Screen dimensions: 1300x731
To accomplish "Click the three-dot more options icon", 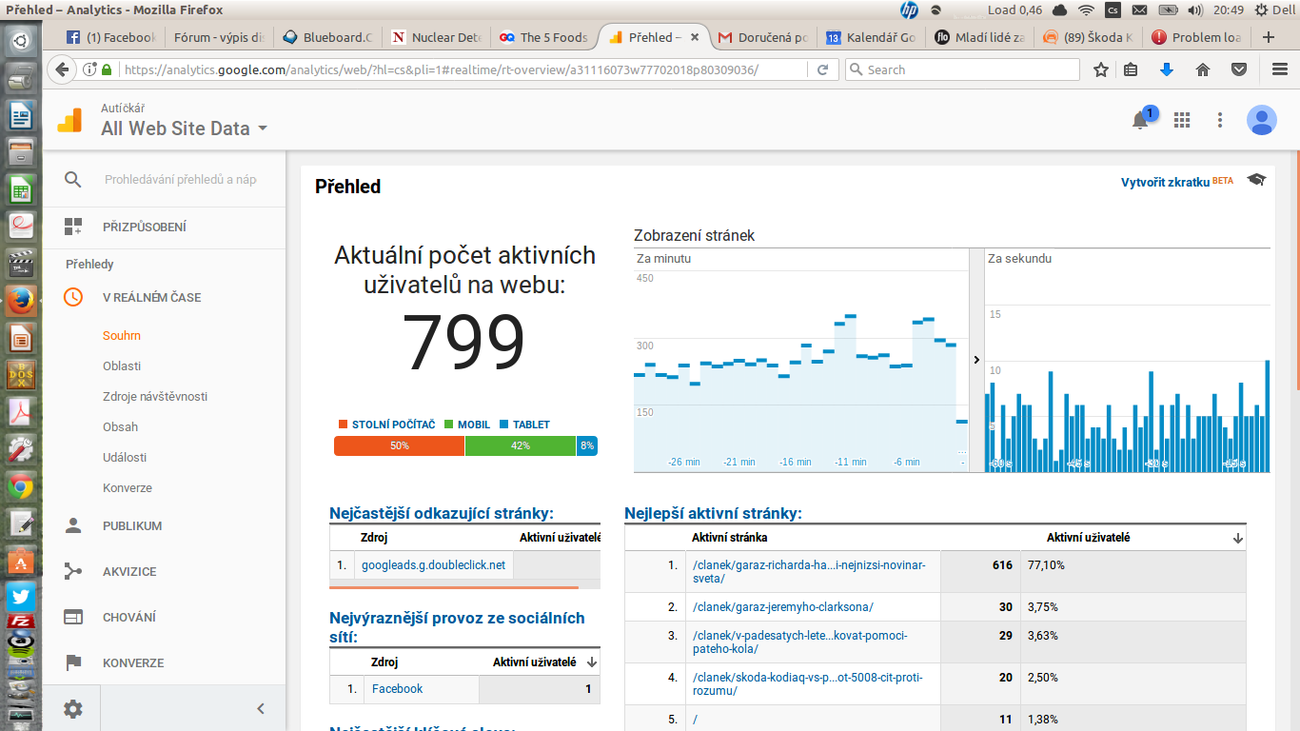I will click(1220, 120).
